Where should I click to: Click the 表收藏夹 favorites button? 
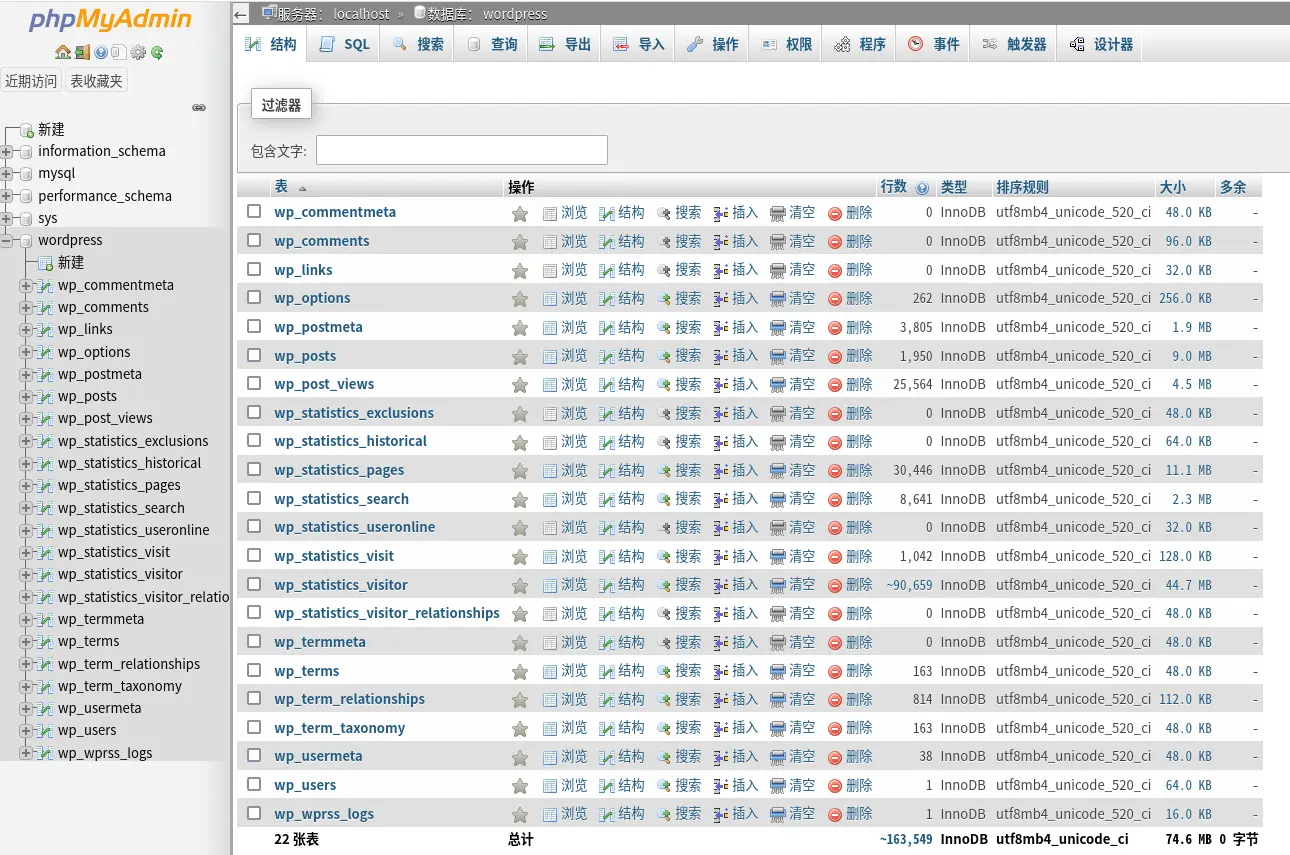tap(96, 81)
